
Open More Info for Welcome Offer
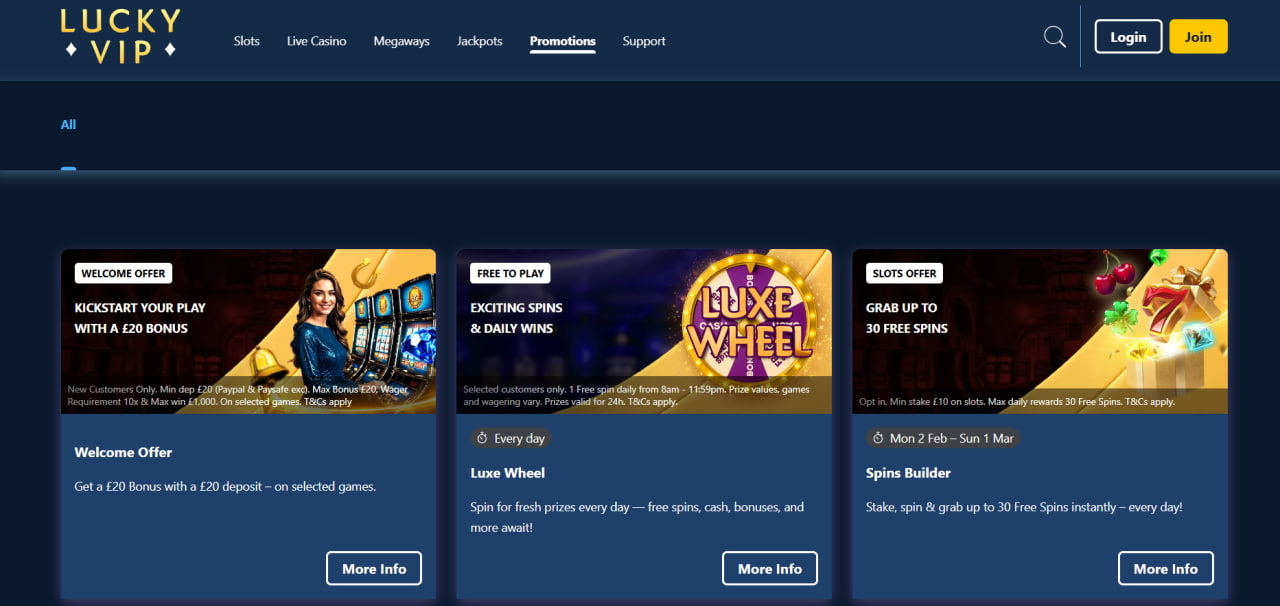point(374,569)
